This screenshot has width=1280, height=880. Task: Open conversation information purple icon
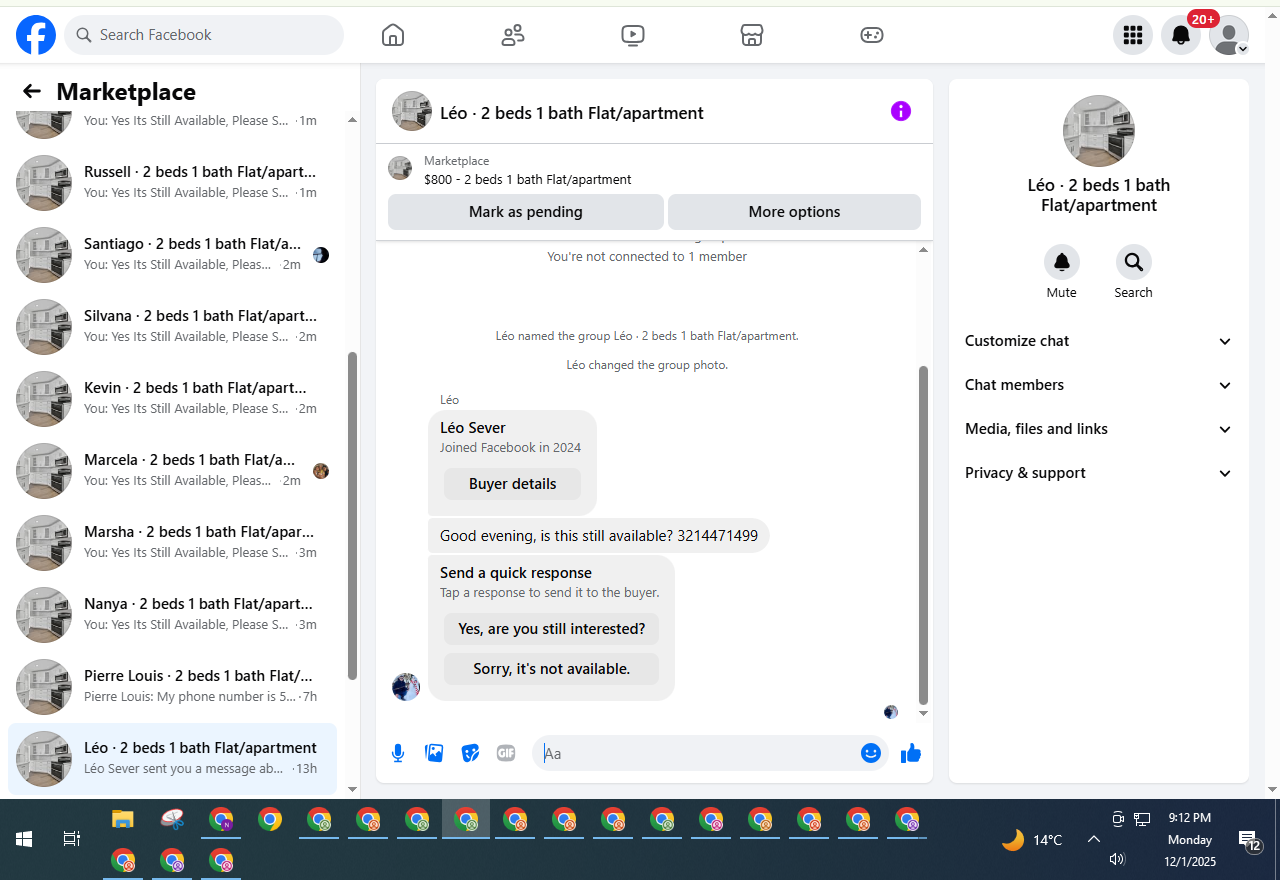click(x=901, y=111)
